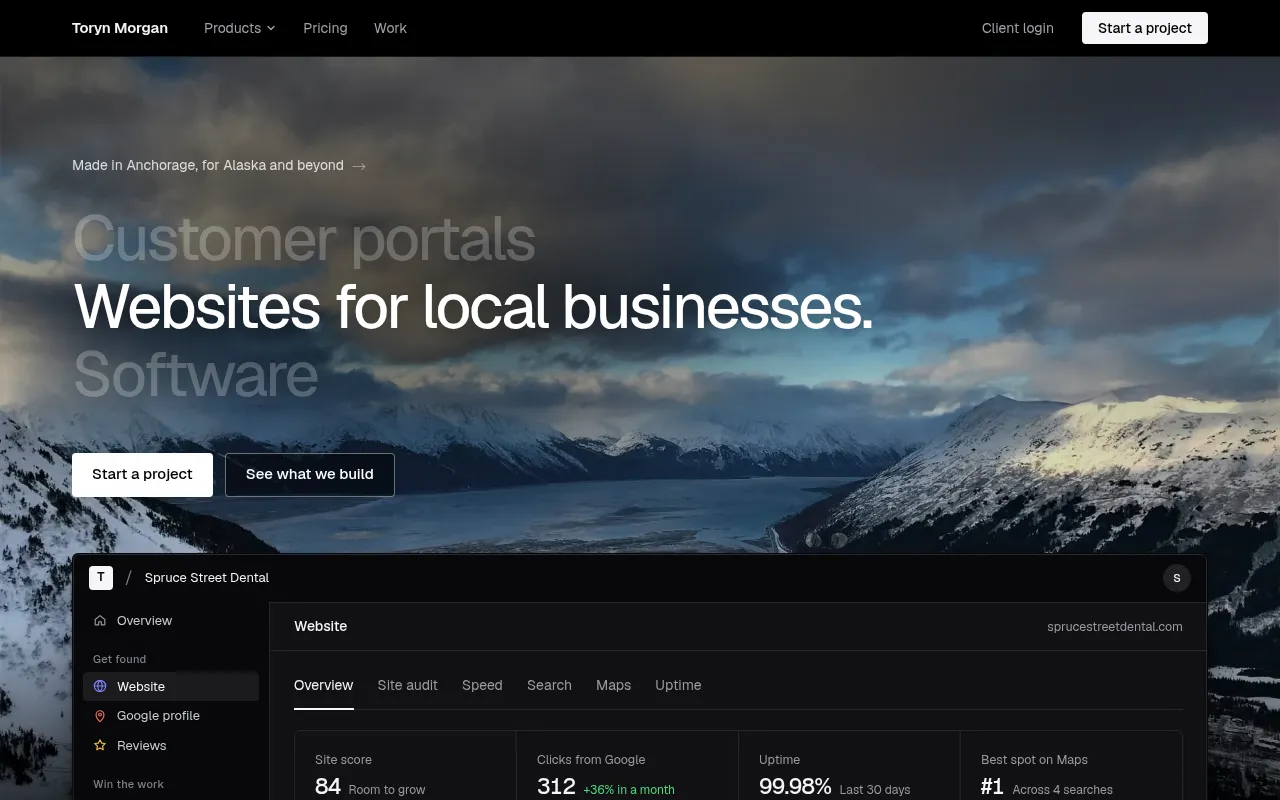
Task: Click the faded Software headline
Action: (x=196, y=374)
